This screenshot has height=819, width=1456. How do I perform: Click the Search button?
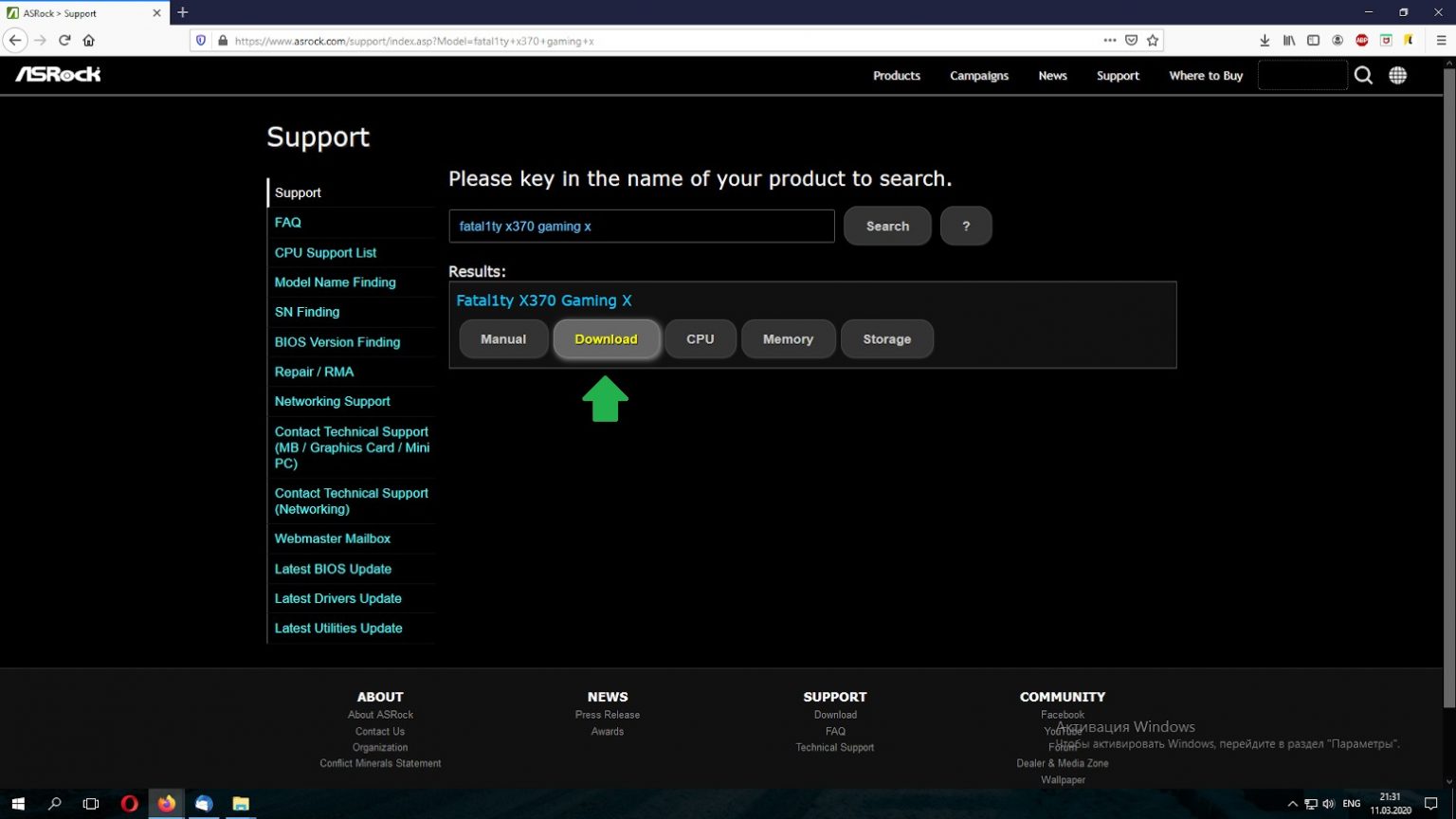tap(887, 227)
